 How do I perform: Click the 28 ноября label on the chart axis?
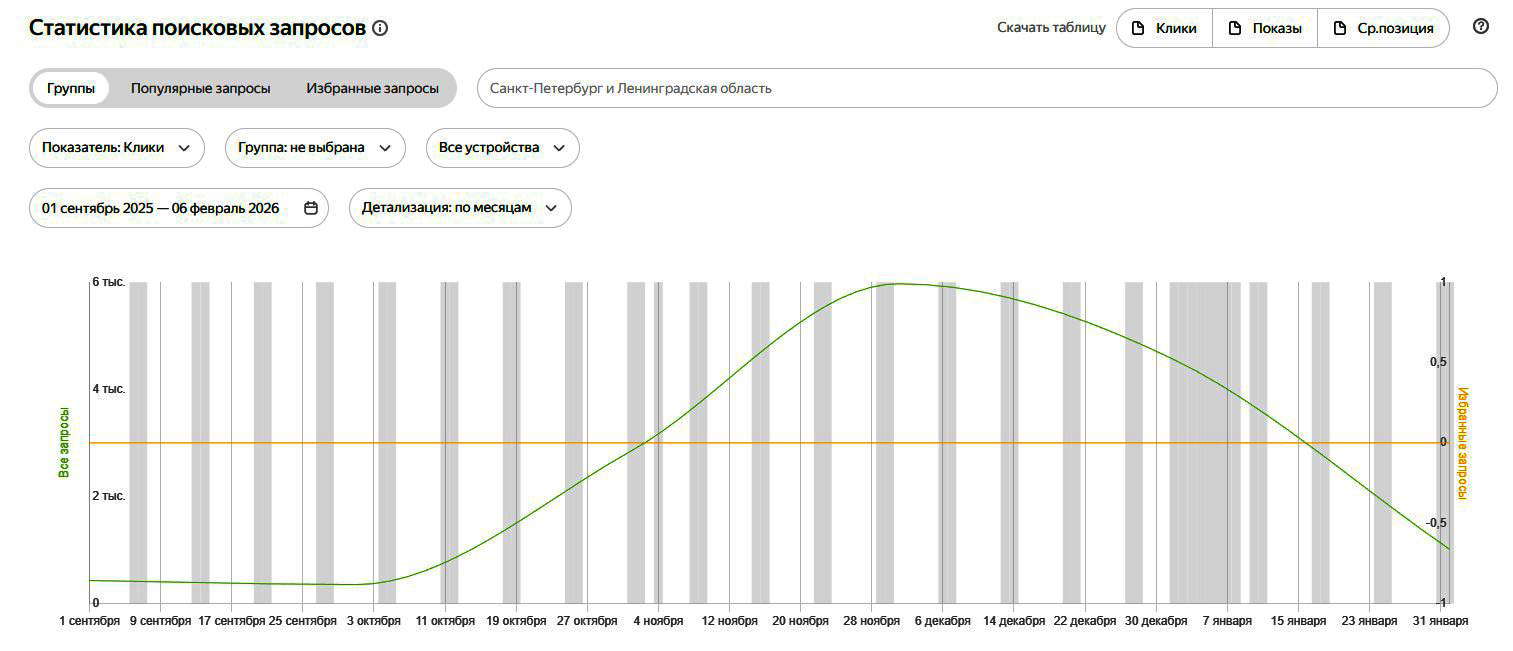click(872, 621)
